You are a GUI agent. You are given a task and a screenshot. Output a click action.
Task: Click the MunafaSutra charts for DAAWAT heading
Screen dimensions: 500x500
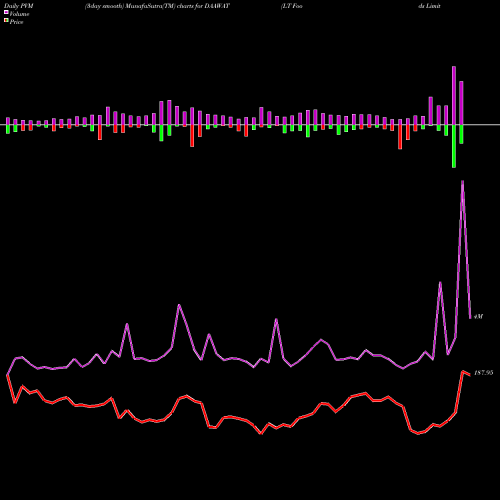tap(157, 6)
